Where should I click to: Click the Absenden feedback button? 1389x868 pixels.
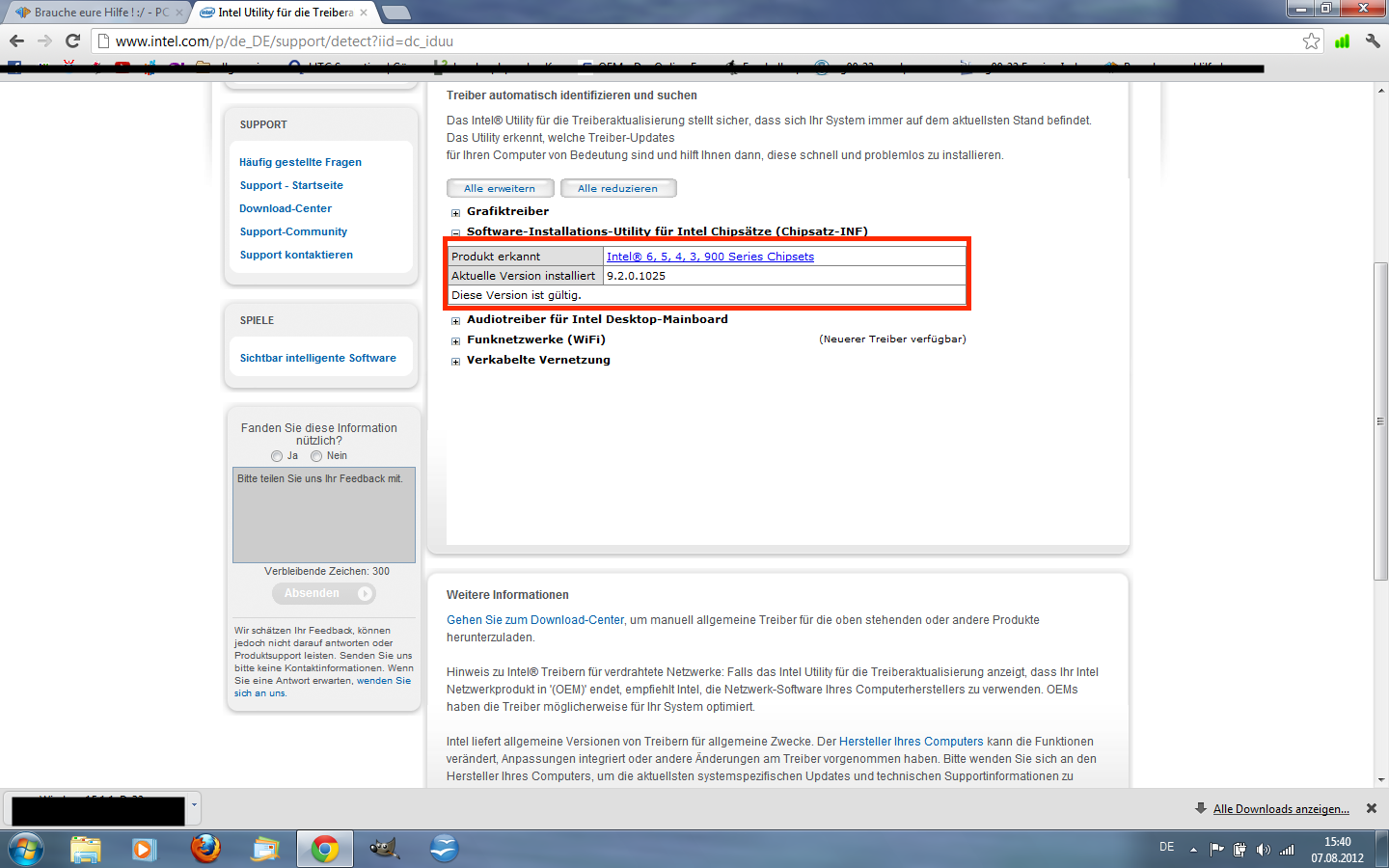[324, 593]
